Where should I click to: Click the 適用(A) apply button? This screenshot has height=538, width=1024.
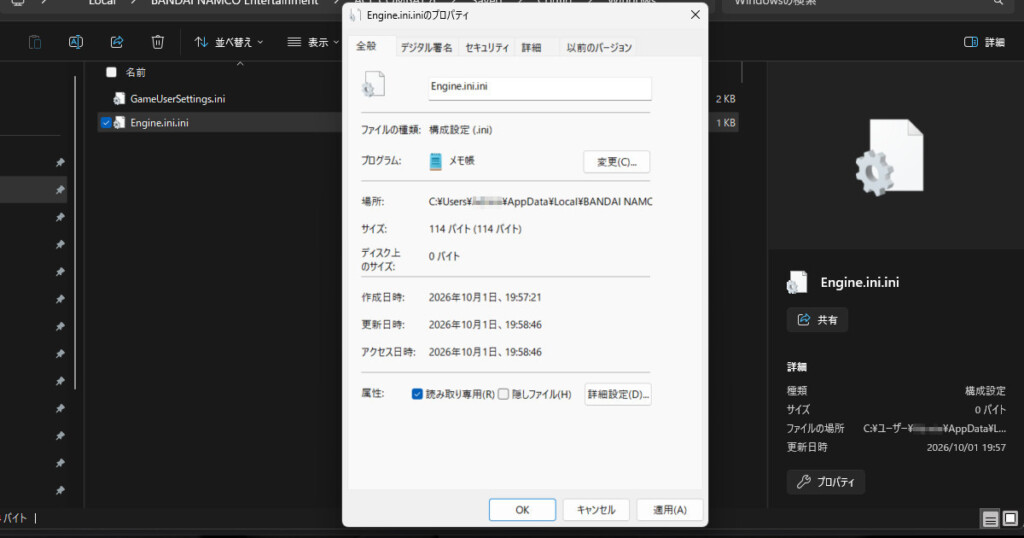click(670, 510)
